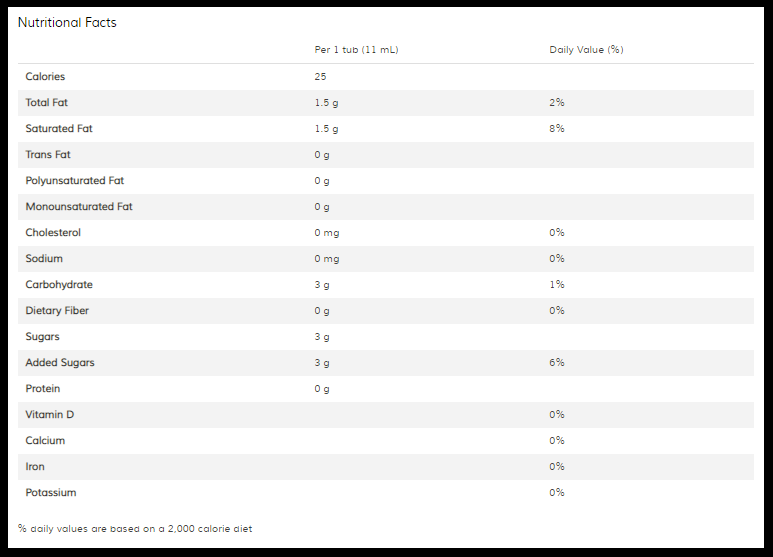Select the Polyunsaturated Fat row label
This screenshot has height=557, width=773.
pyautogui.click(x=74, y=180)
